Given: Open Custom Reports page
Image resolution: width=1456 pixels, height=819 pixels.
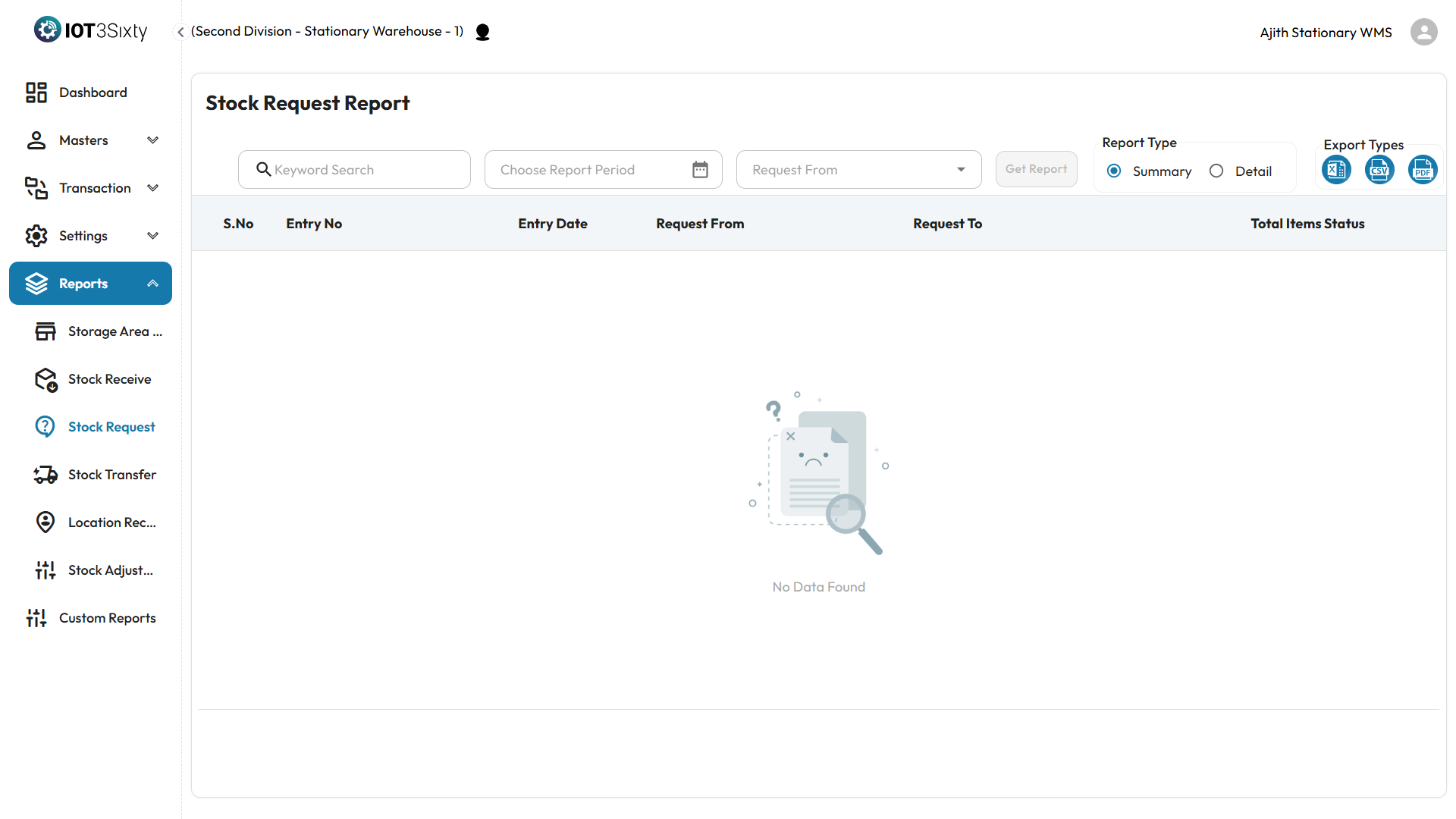Looking at the screenshot, I should [107, 618].
